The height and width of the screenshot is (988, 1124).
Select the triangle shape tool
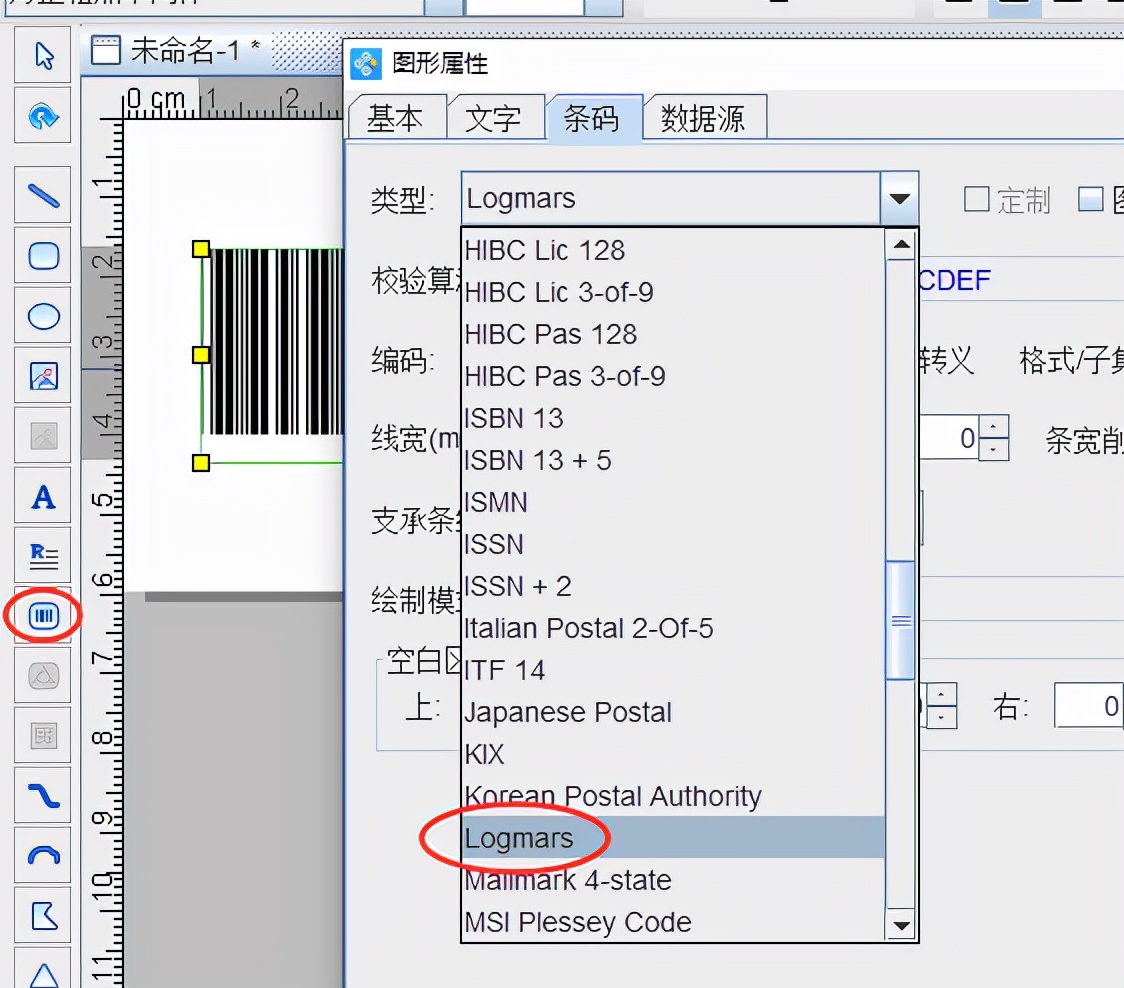point(43,969)
